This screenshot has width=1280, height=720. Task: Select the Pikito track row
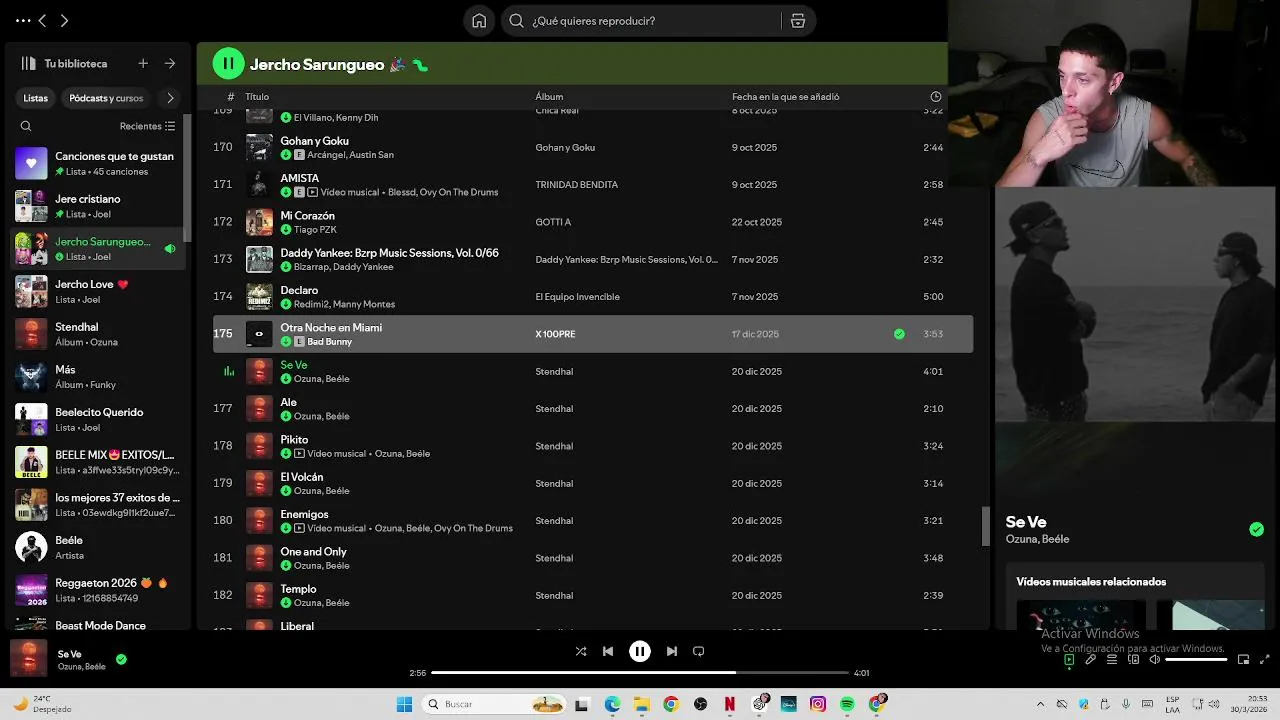tap(593, 446)
